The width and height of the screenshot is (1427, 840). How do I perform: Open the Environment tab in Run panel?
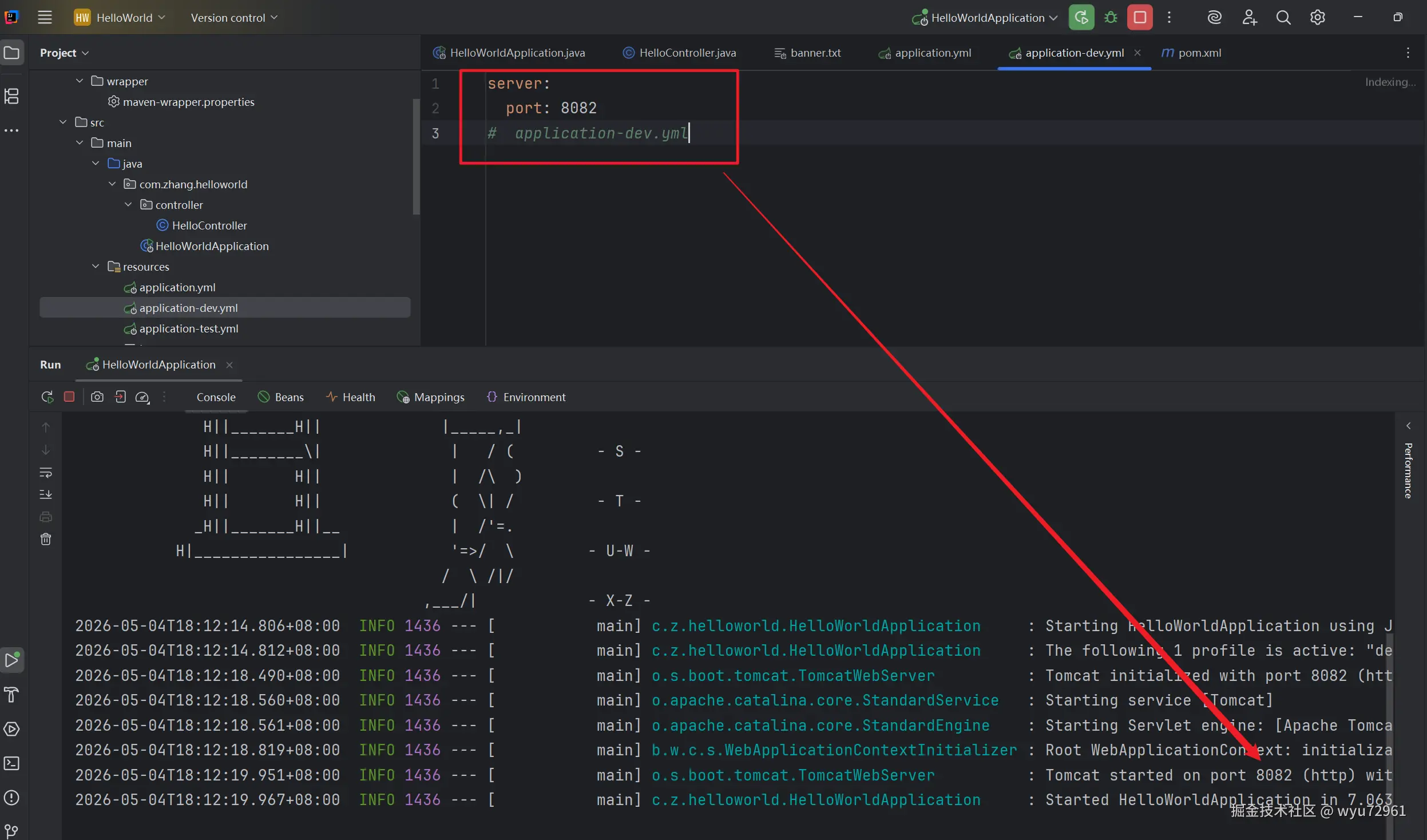(526, 397)
